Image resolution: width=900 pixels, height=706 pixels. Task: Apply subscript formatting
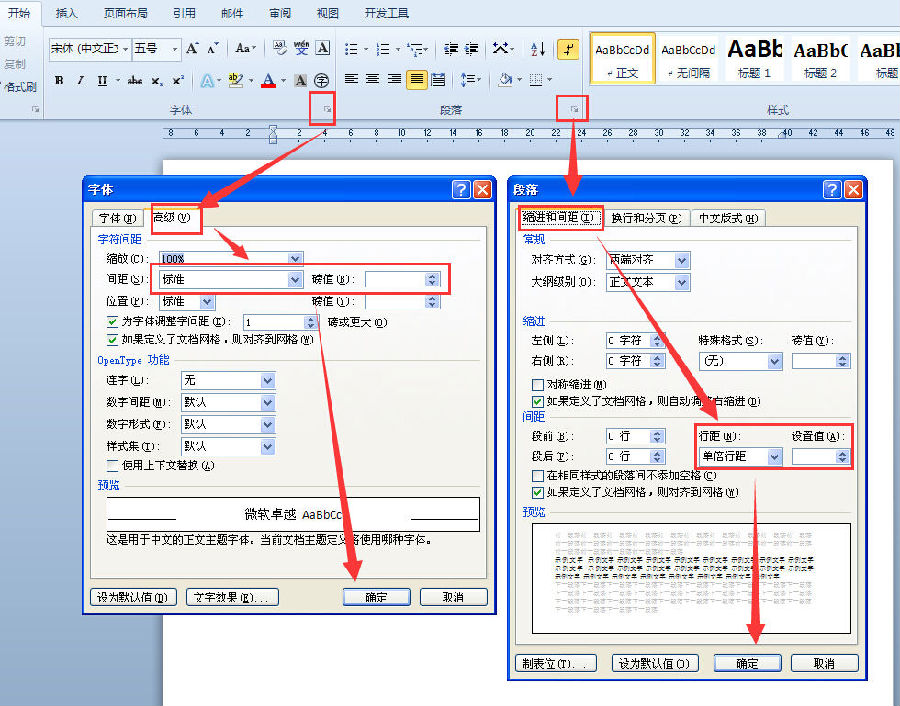coord(157,80)
